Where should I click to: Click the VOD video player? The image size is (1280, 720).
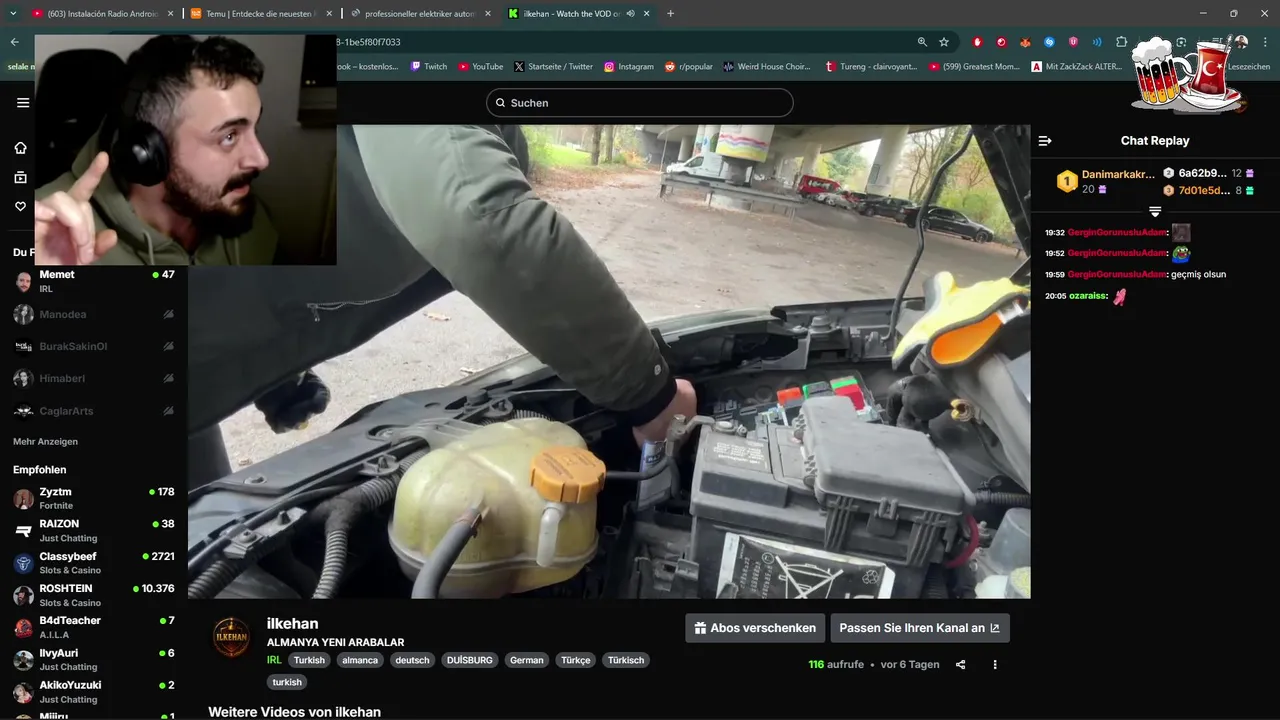pos(609,362)
